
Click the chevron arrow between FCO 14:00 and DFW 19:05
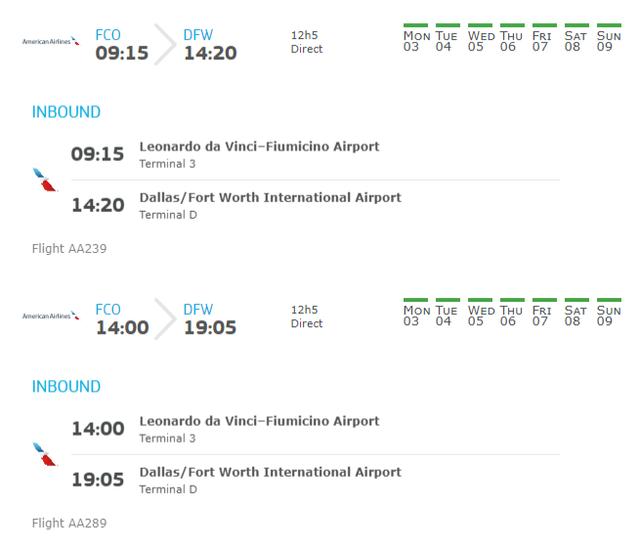coord(165,319)
